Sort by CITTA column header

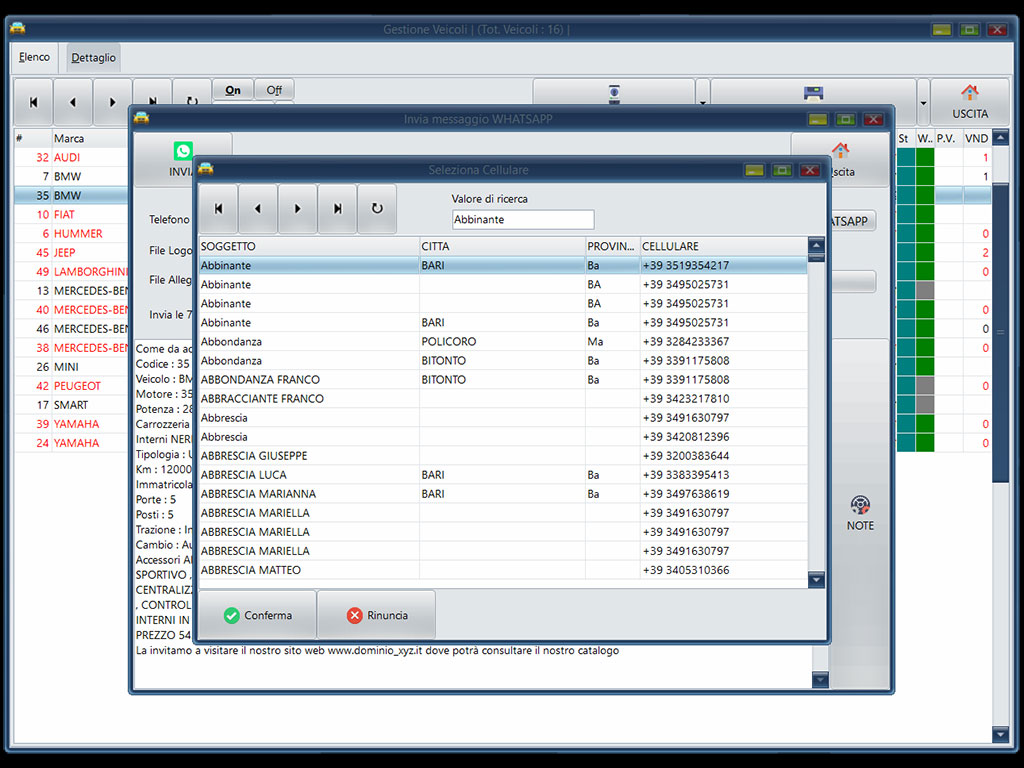[502, 246]
